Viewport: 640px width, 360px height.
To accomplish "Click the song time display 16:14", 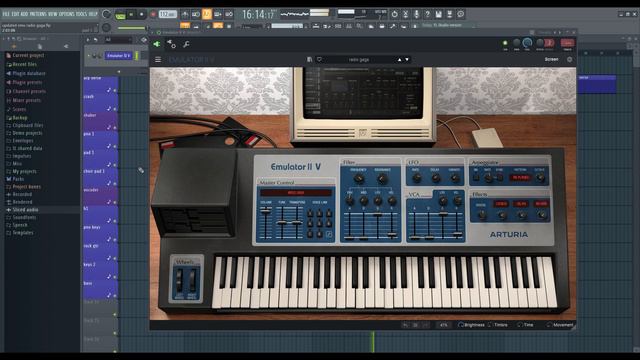I will click(258, 15).
